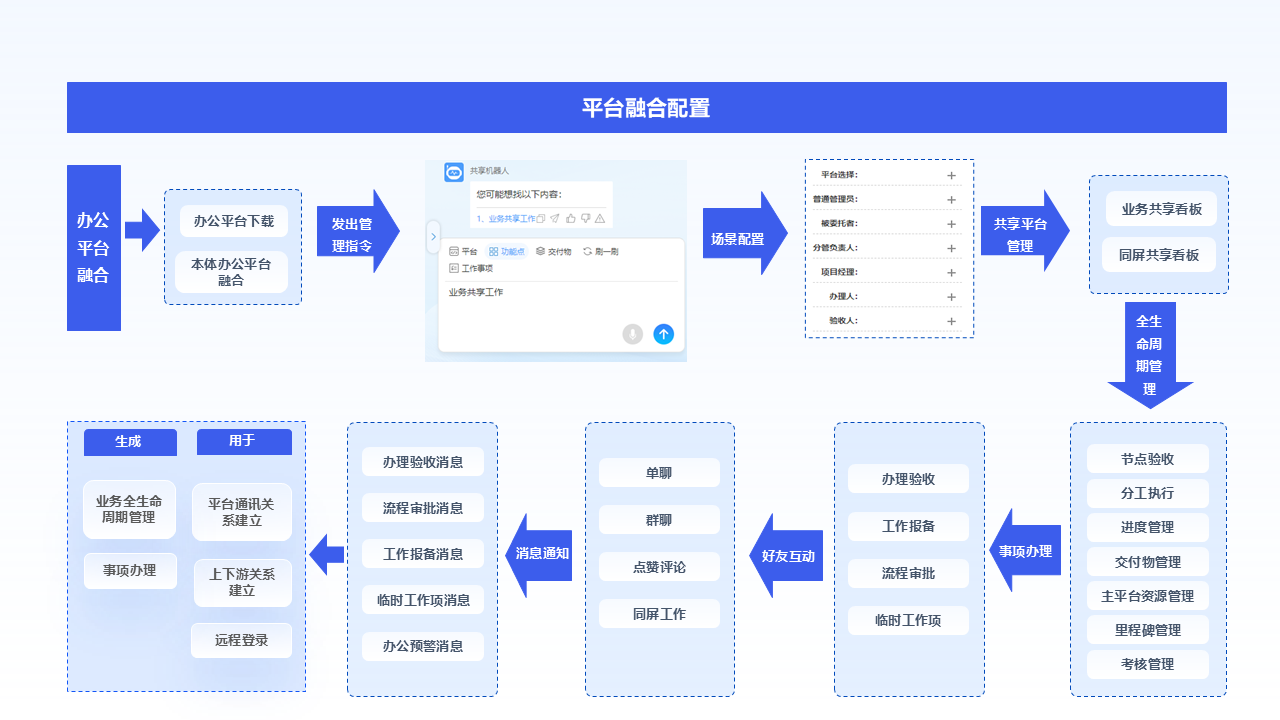Click the 办公平台融合 block
Viewport: 1280px width, 720px height.
coord(94,248)
